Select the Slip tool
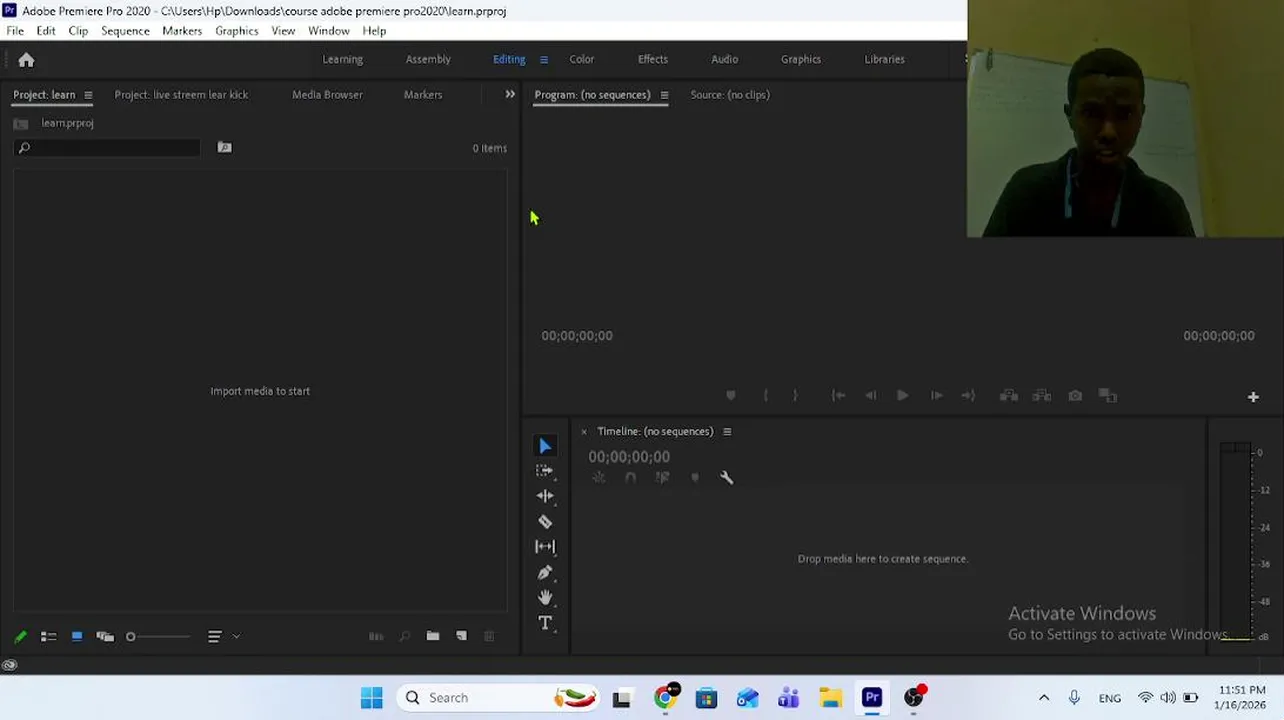The image size is (1284, 720). tap(545, 547)
